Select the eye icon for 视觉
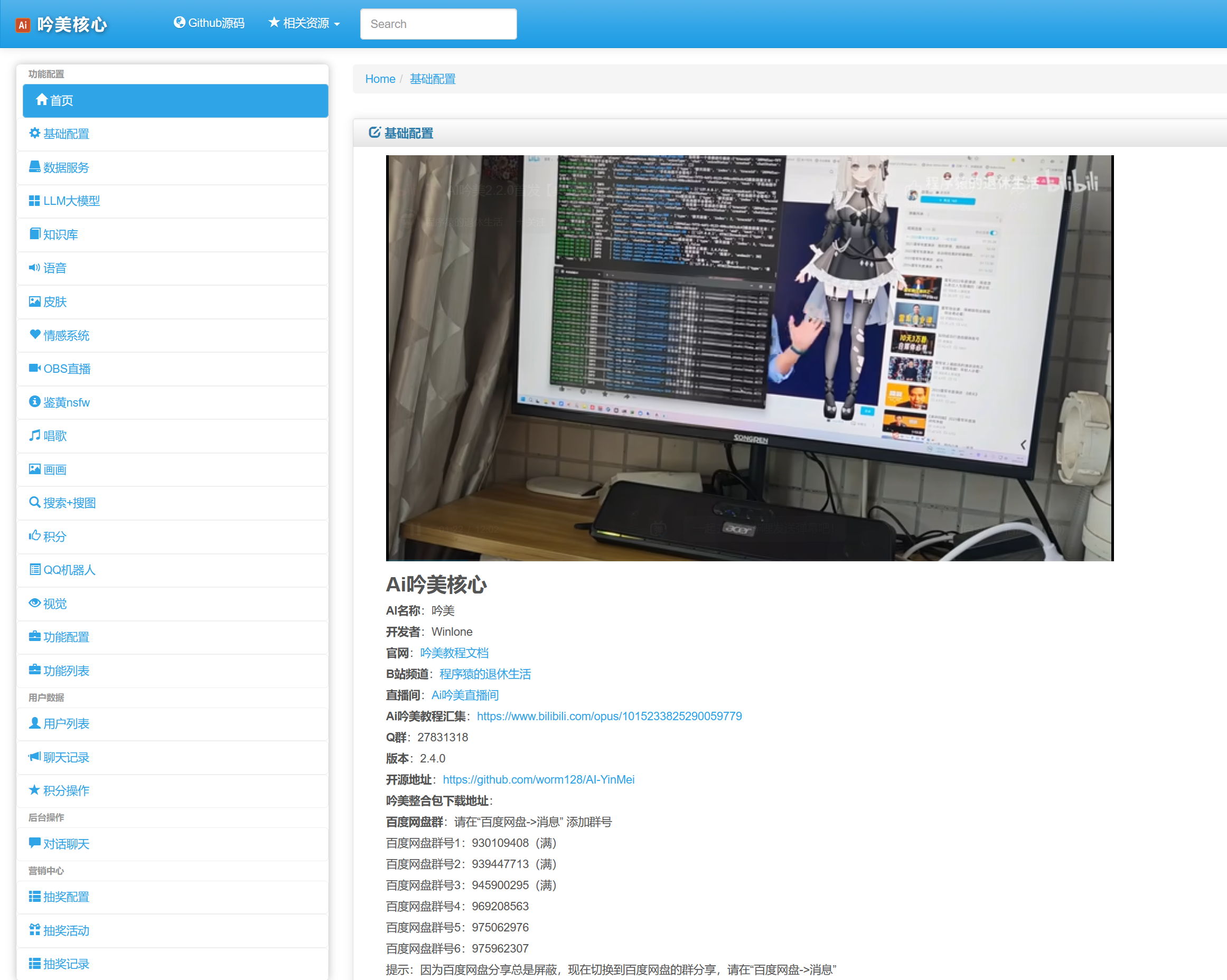This screenshot has height=980, width=1227. tap(35, 603)
